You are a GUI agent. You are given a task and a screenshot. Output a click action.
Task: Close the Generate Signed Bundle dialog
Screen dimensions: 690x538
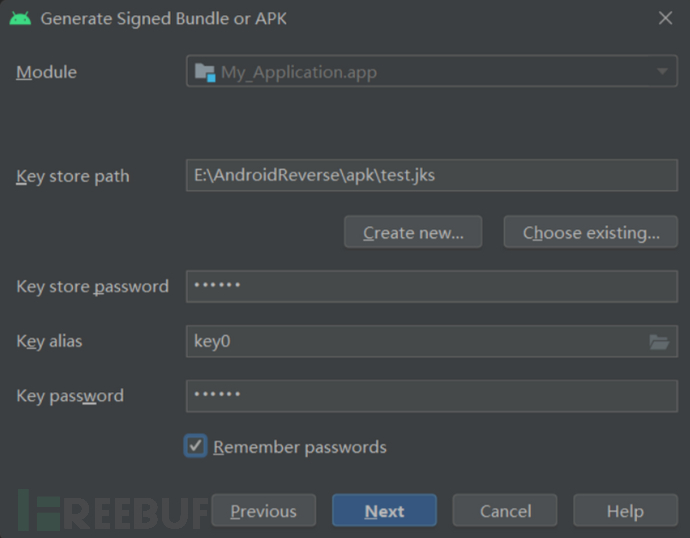click(x=665, y=18)
